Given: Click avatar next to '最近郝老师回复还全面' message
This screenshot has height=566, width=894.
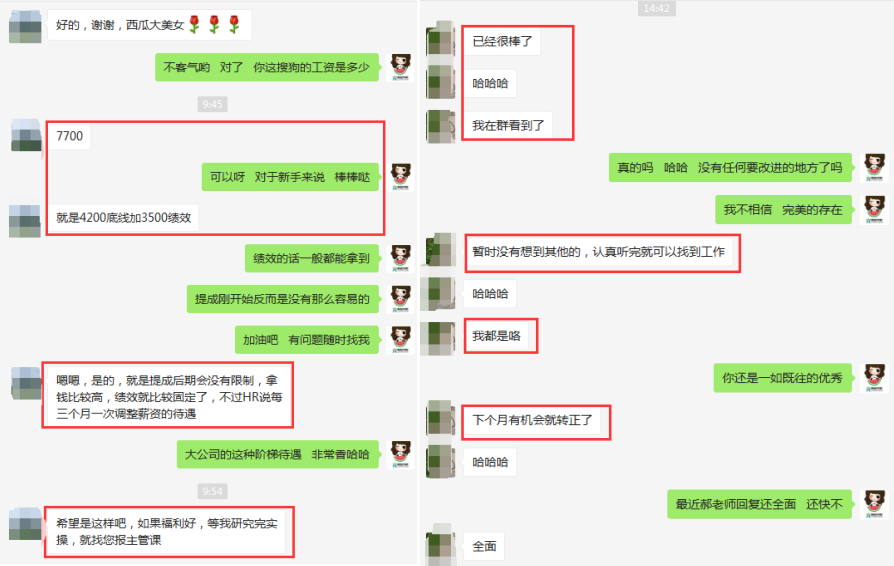Looking at the screenshot, I should click(x=874, y=504).
